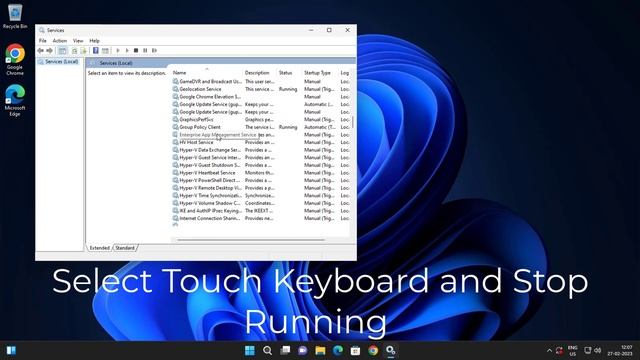Click the Refresh toolbar icon
This screenshot has width=640, height=360.
point(74,50)
